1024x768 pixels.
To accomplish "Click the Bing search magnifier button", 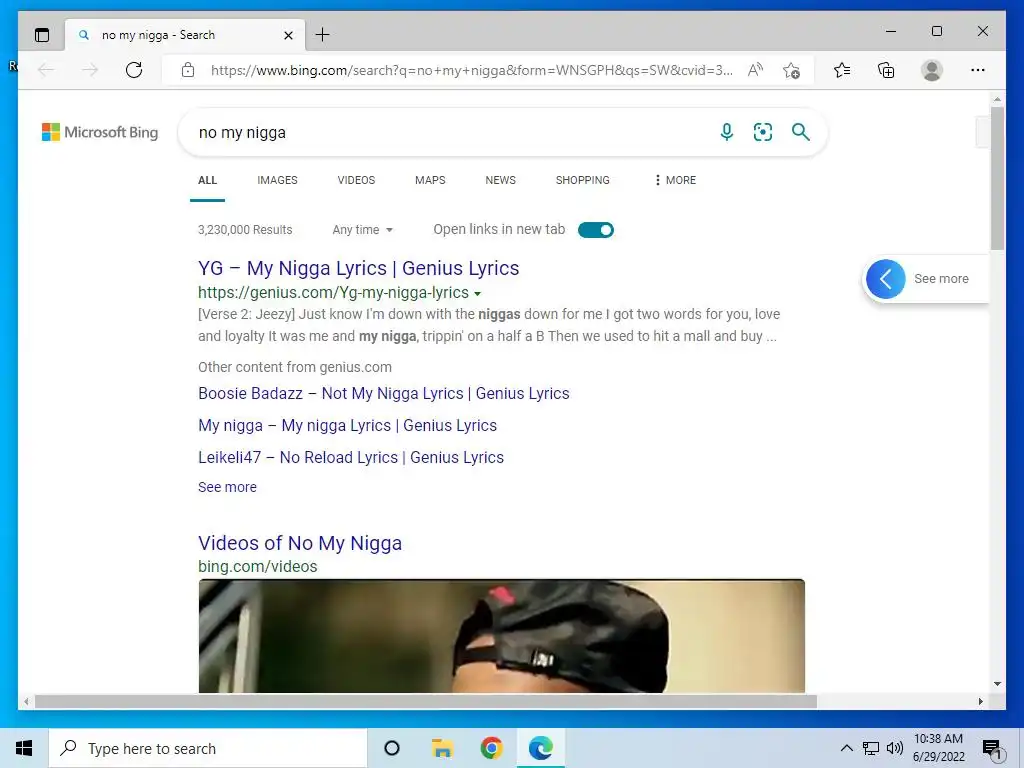I will point(801,132).
